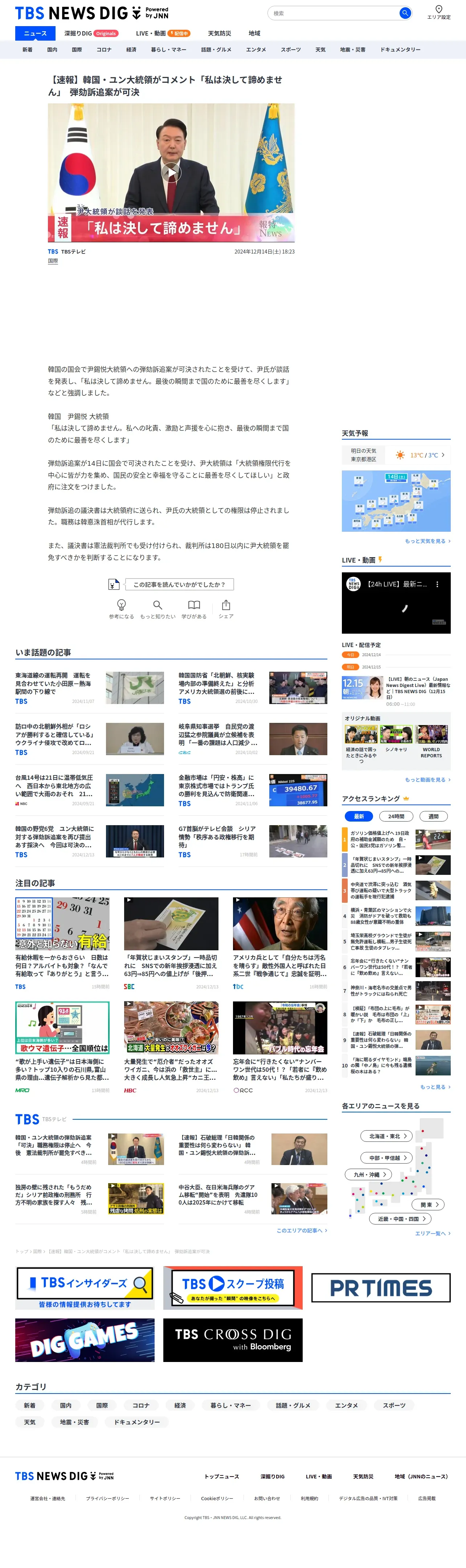Open the プライバシーポリシー footer link
466x1568 pixels.
[x=107, y=1498]
